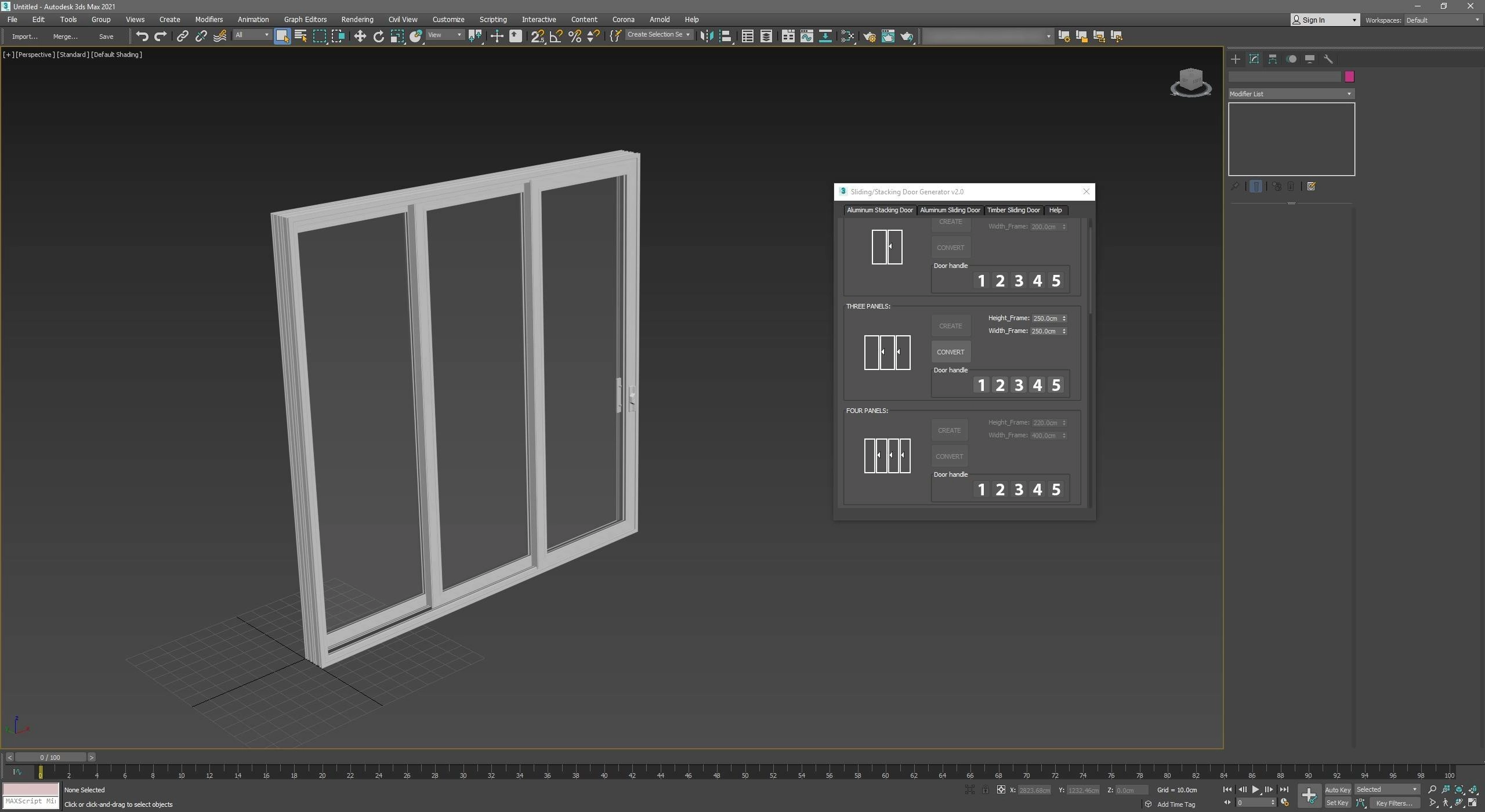
Task: Open the selection filter All dropdown
Action: pos(252,35)
